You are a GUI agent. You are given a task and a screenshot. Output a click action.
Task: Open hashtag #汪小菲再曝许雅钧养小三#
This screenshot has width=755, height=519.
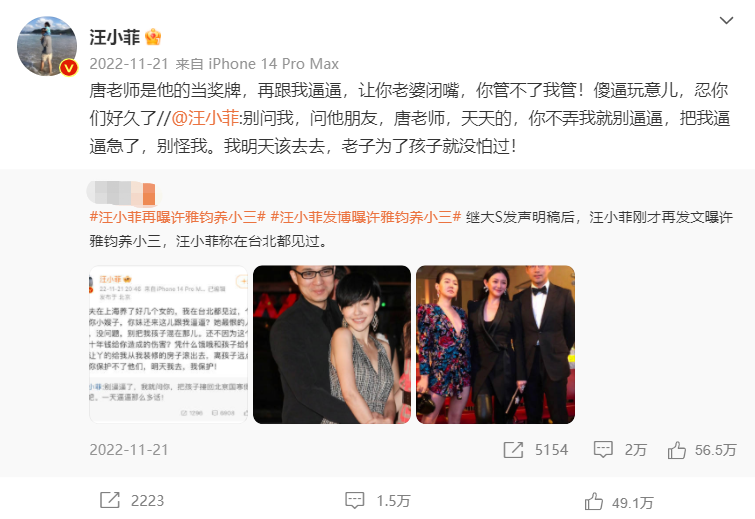coord(178,217)
